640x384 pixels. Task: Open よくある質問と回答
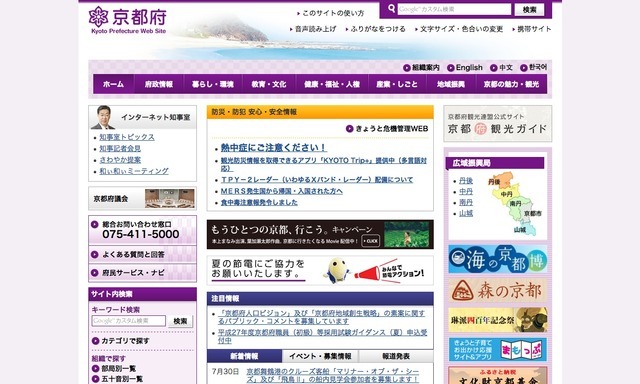pyautogui.click(x=142, y=255)
